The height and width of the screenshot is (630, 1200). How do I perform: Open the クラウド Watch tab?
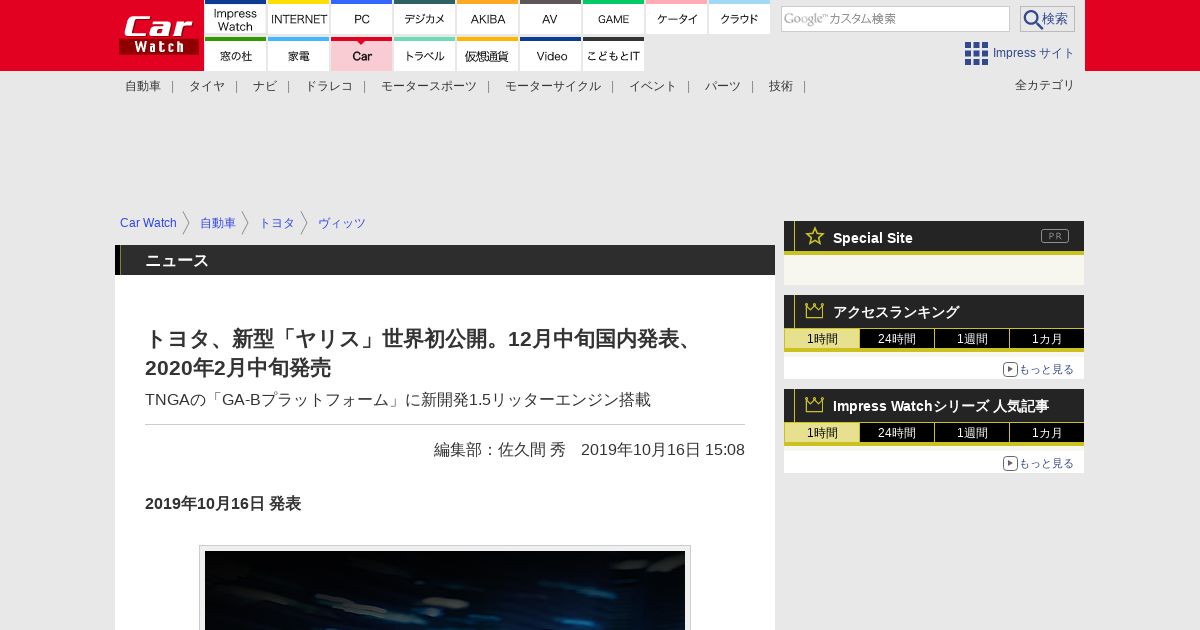pos(740,18)
